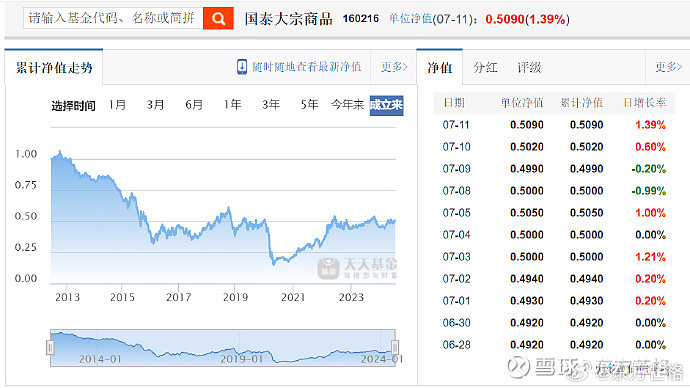Switch to the 评级 tab

click(529, 68)
